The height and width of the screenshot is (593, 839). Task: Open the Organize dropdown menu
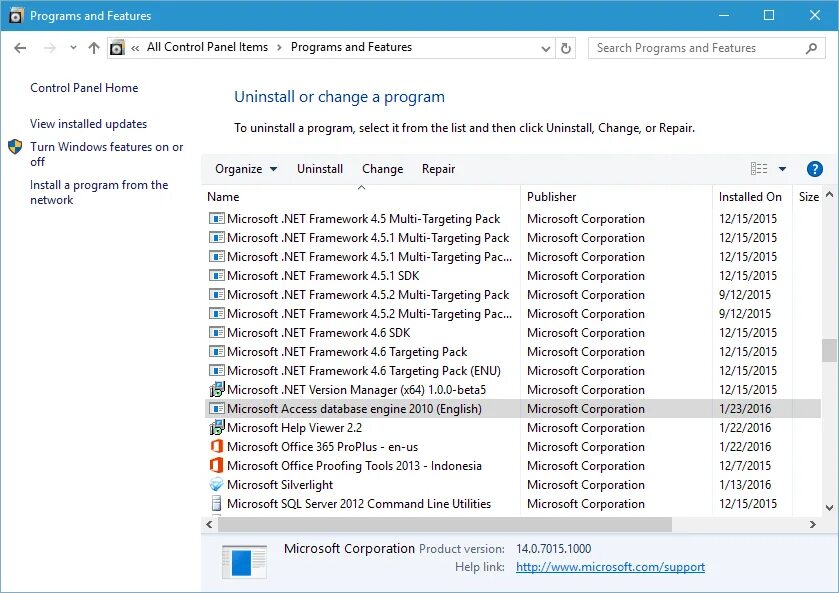coord(246,169)
